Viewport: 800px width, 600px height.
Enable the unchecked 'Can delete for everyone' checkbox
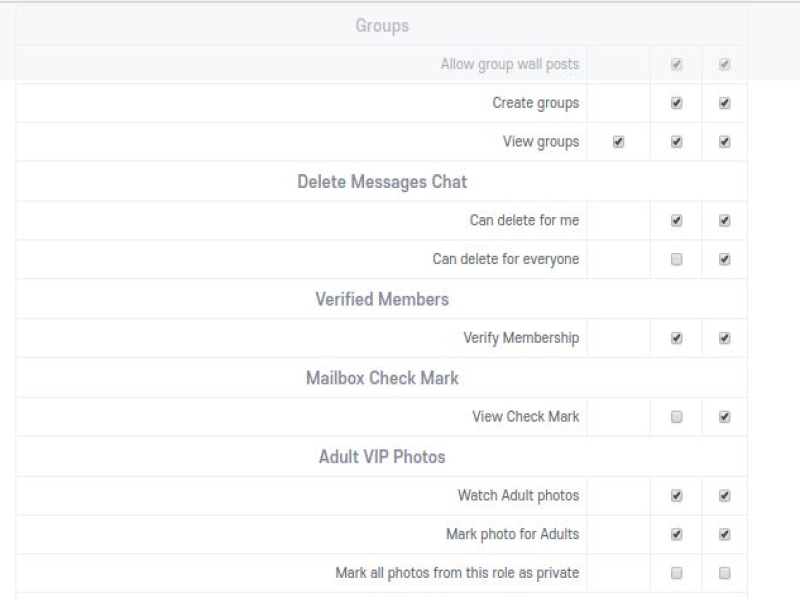point(677,259)
